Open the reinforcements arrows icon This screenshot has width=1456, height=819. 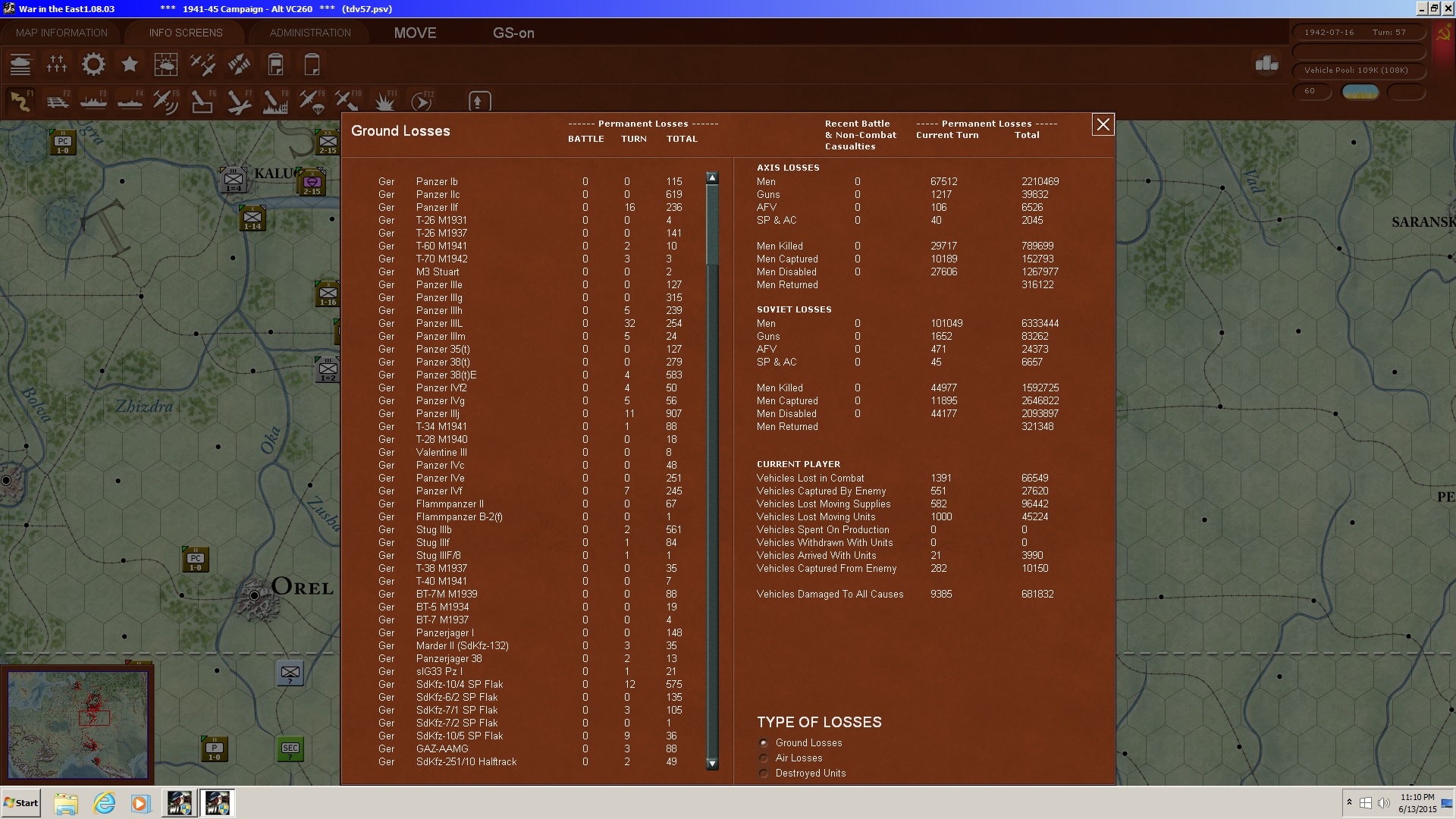click(x=239, y=64)
